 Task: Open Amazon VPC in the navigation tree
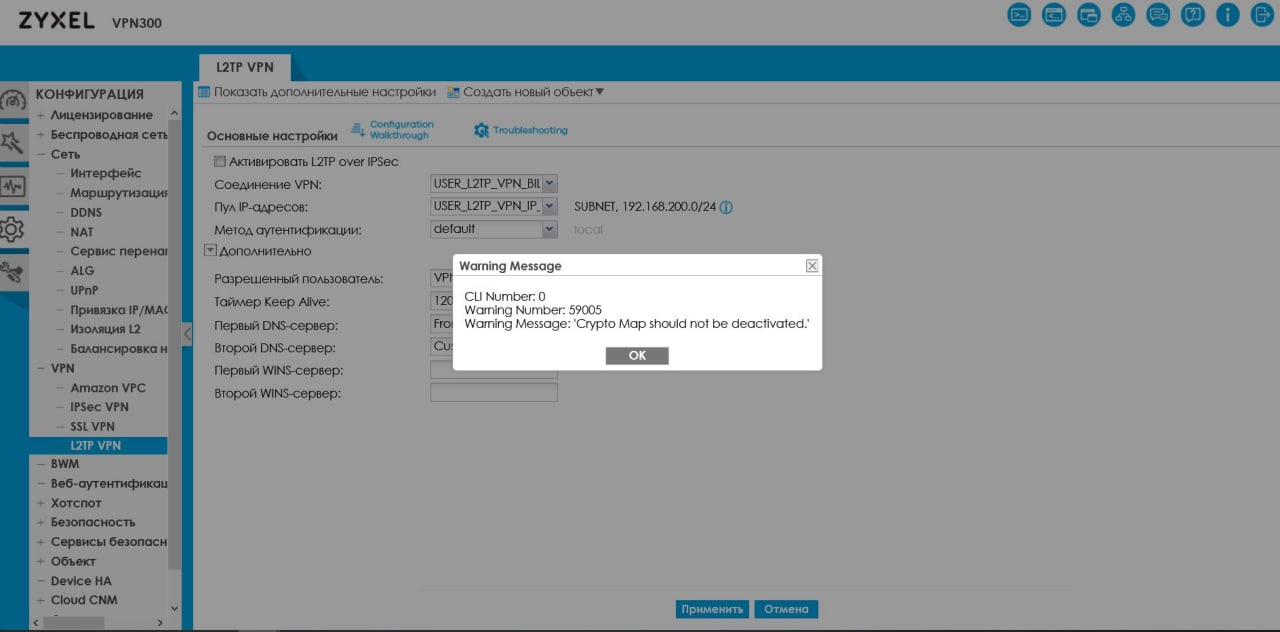pos(108,387)
